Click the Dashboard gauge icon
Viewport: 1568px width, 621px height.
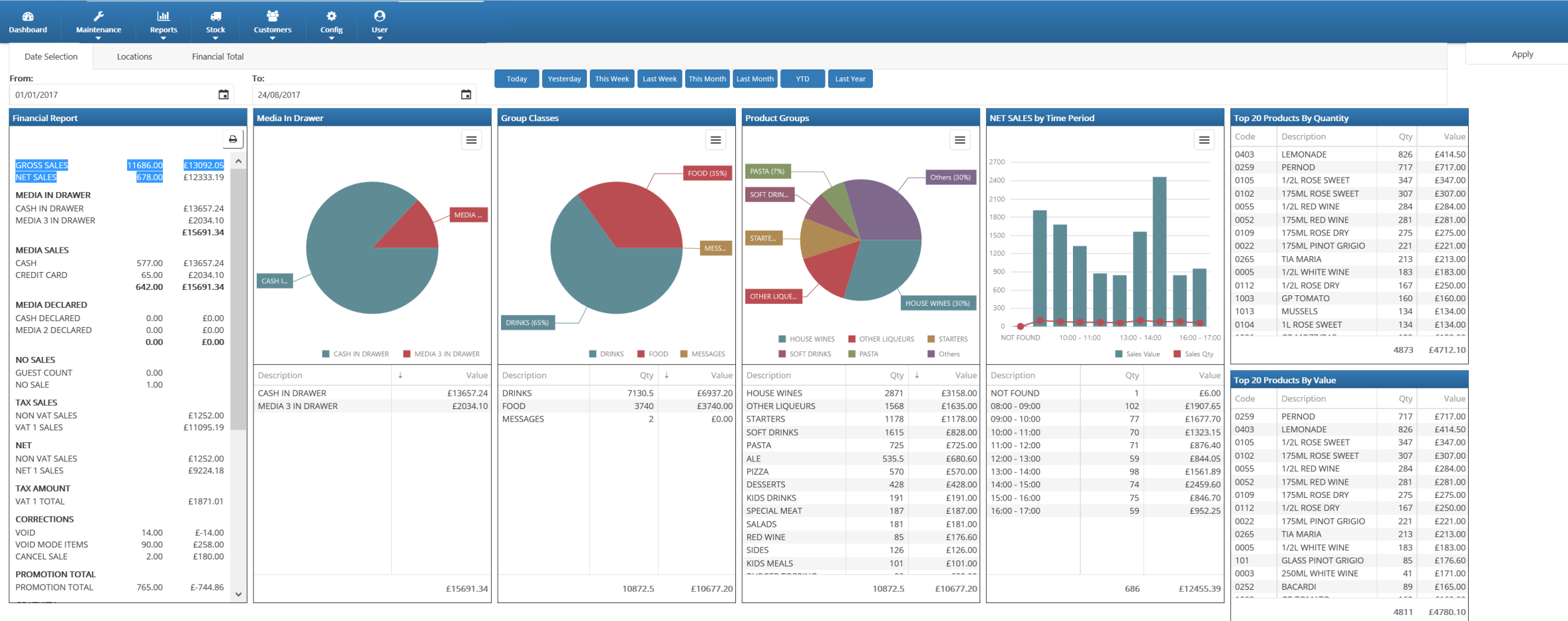(x=28, y=17)
